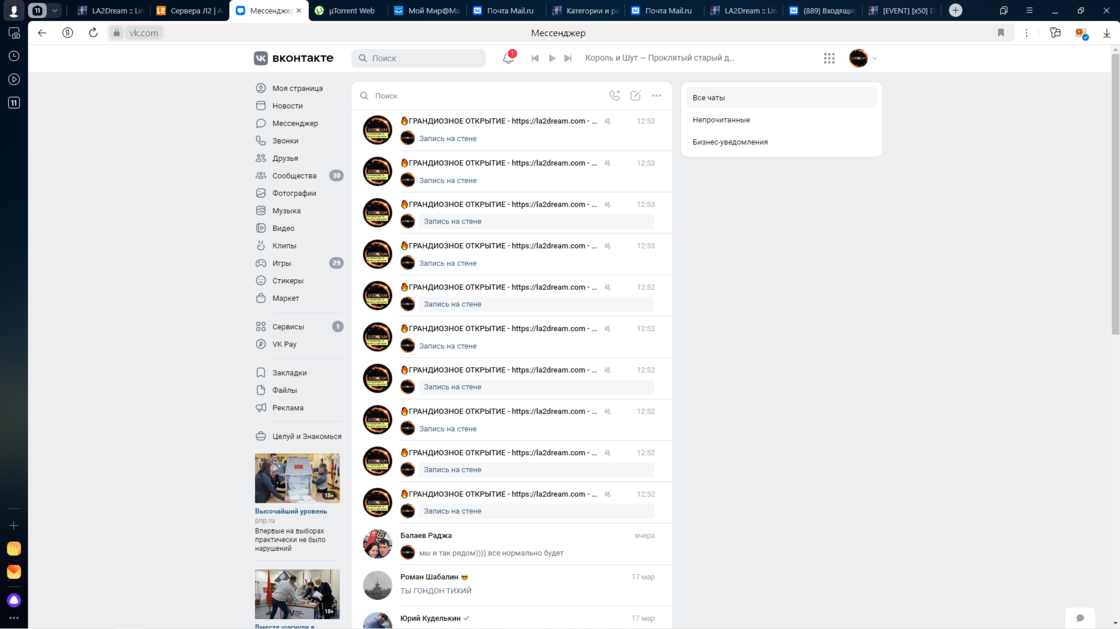Open browser downloads icon
This screenshot has height=629, width=1120.
pos(1106,33)
